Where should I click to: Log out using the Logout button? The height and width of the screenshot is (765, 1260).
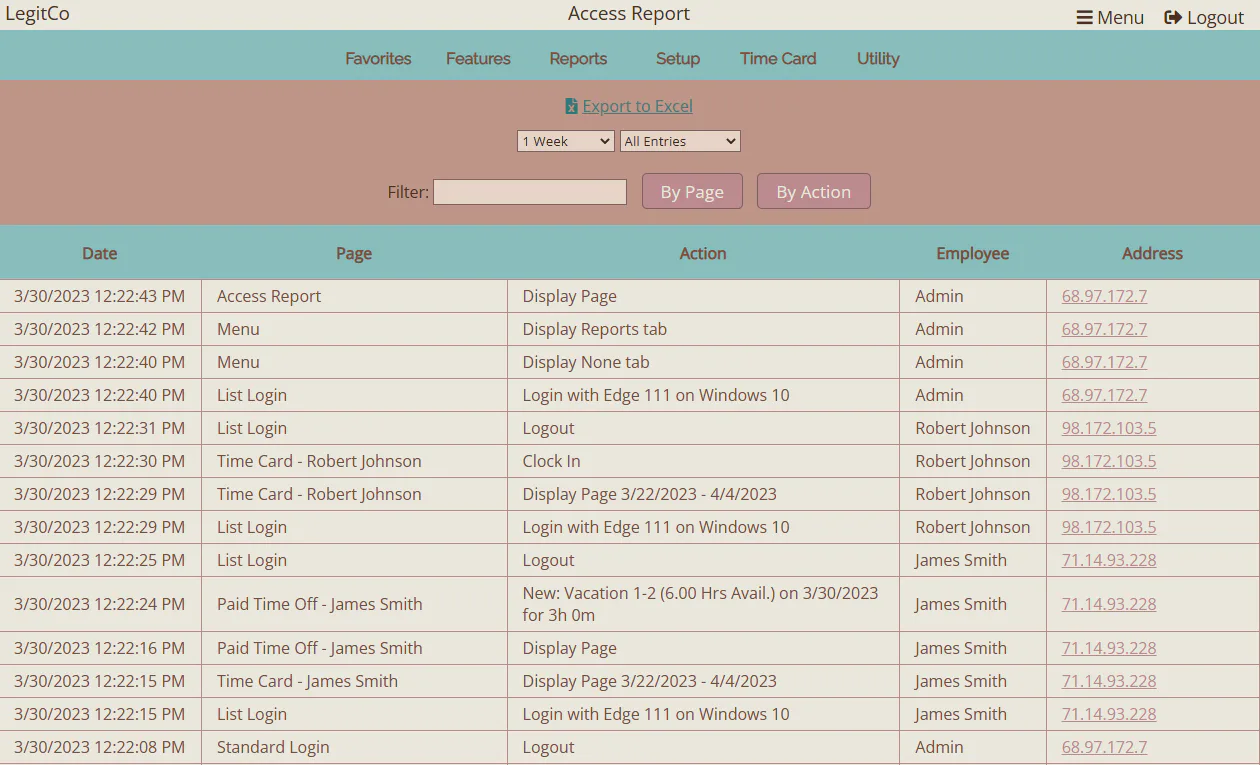[1204, 17]
